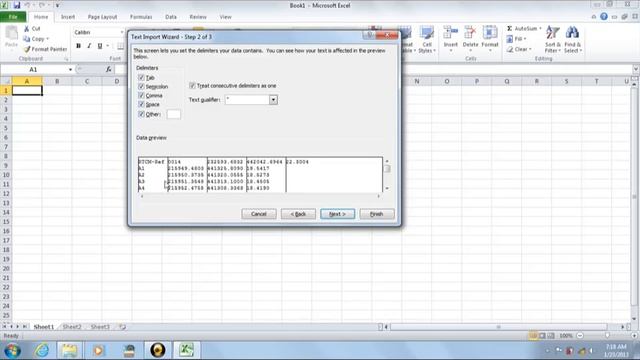Image resolution: width=640 pixels, height=360 pixels.
Task: Click Cancel in Text Import Wizard
Action: click(259, 214)
